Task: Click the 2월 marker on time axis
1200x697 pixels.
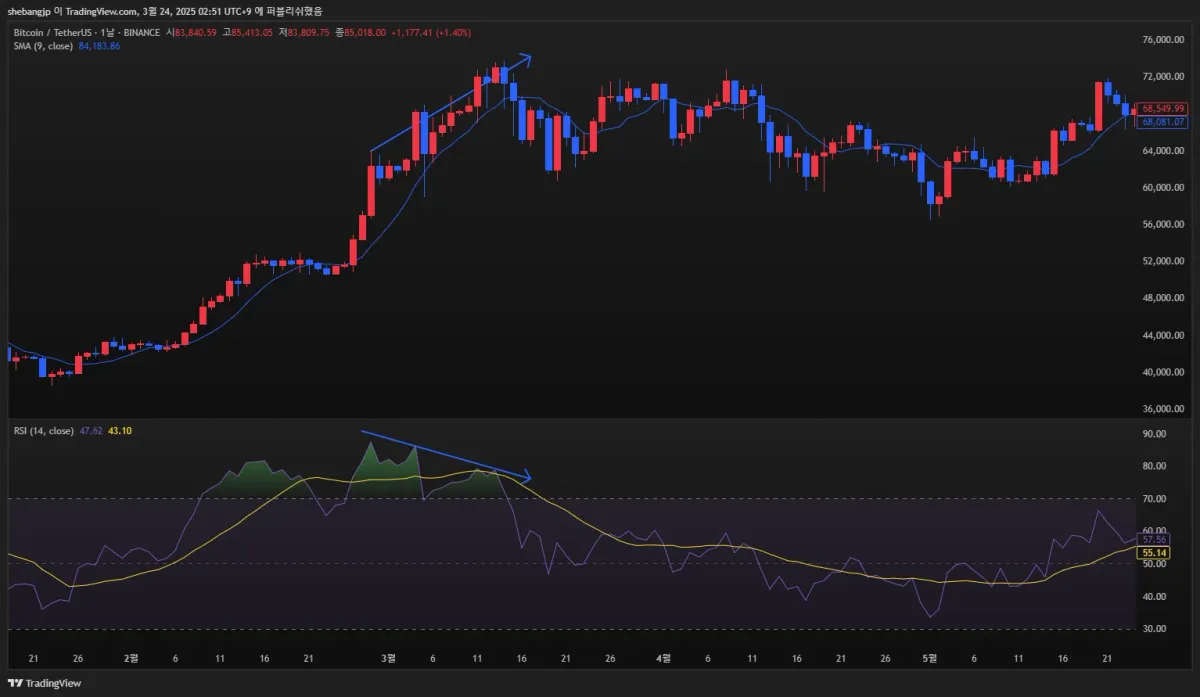Action: pyautogui.click(x=130, y=659)
